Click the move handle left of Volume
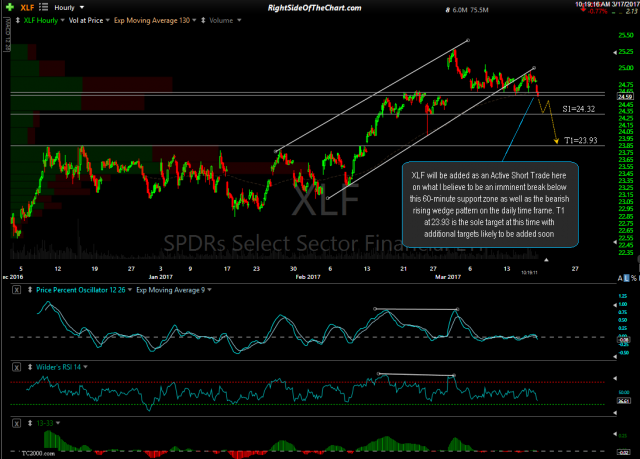640x459 pixels. (203, 20)
